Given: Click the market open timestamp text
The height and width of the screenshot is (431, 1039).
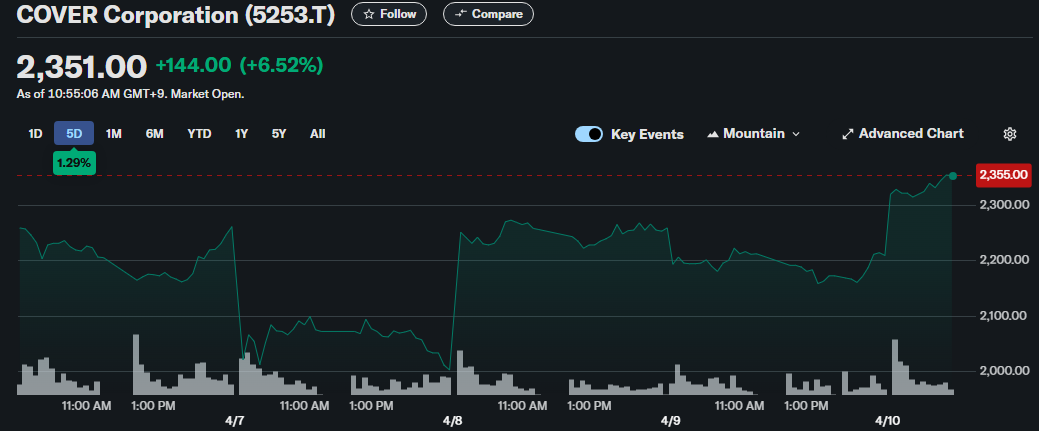Looking at the screenshot, I should [131, 94].
